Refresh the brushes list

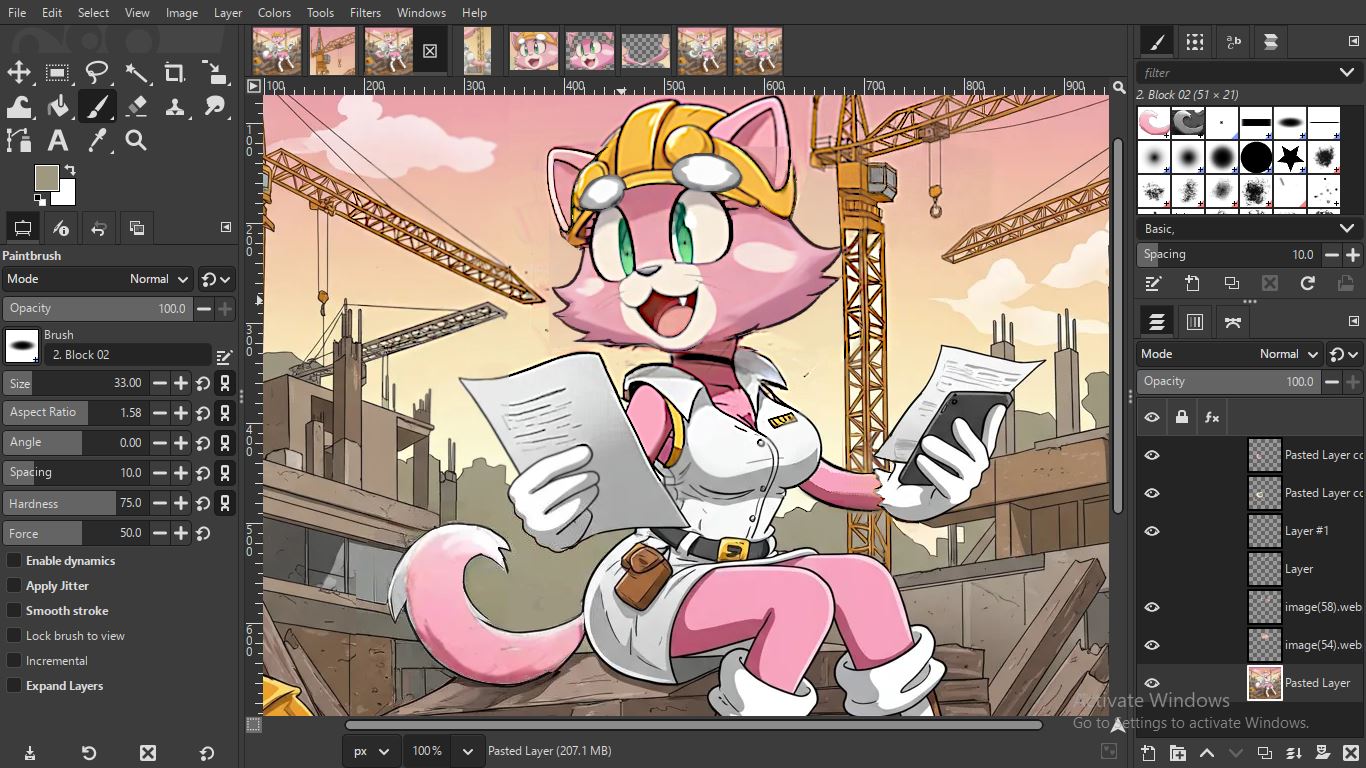coord(1307,283)
